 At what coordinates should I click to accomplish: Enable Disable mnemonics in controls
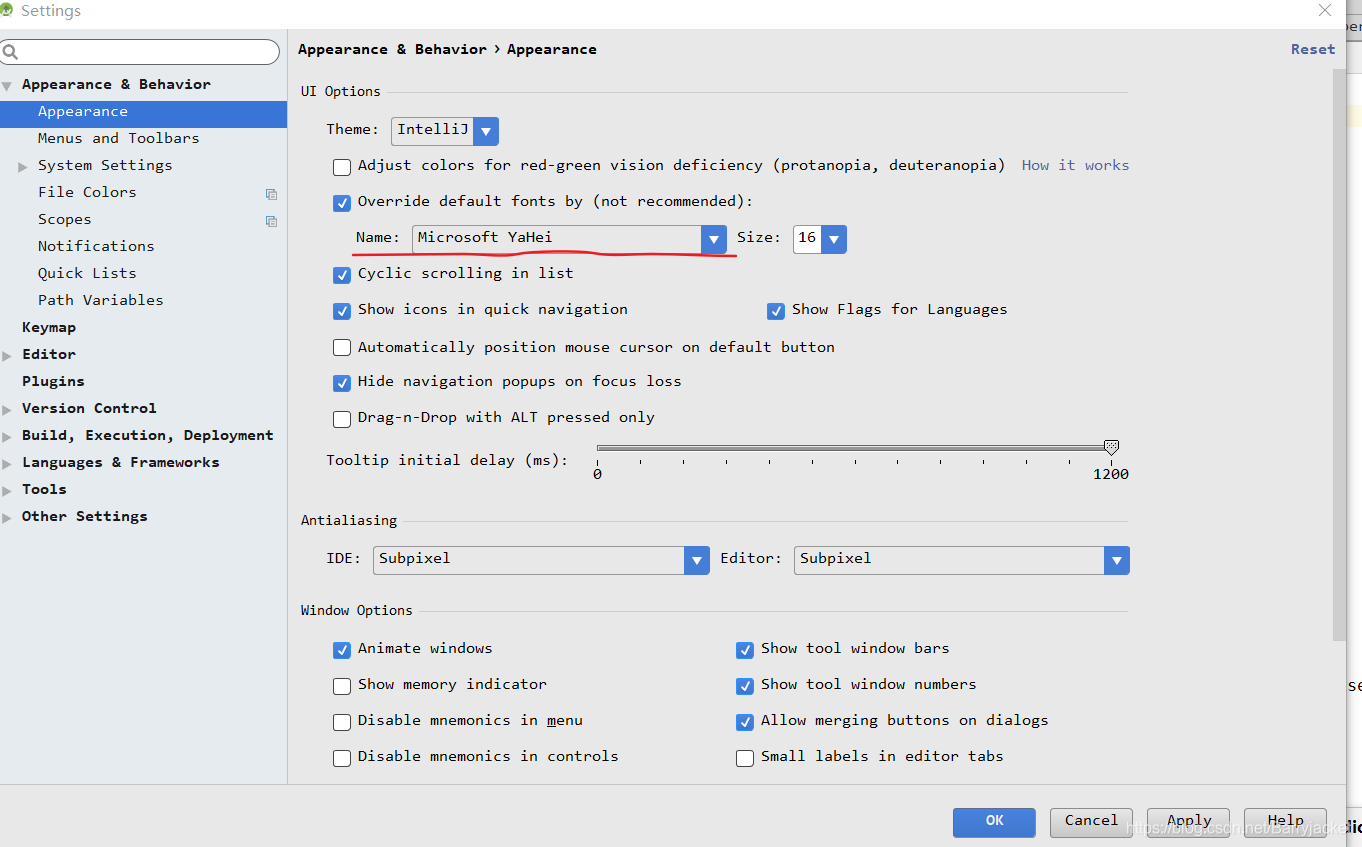pyautogui.click(x=342, y=758)
